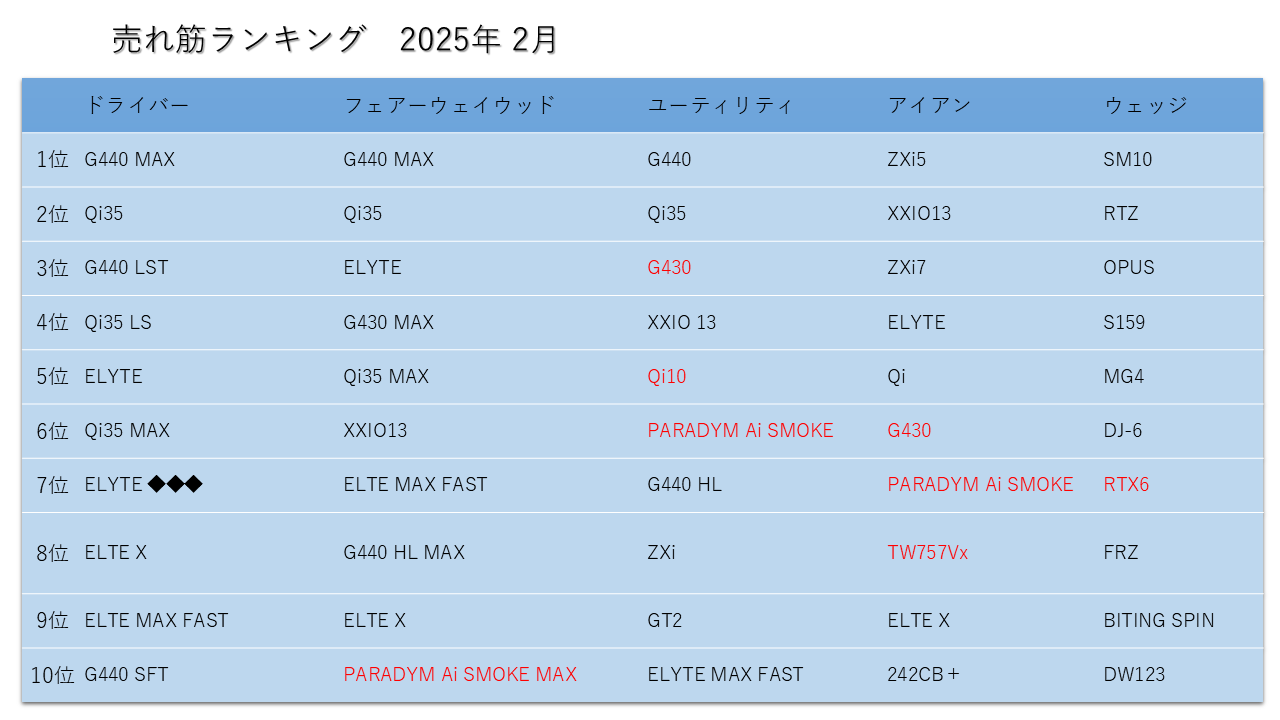Click PARADYM Ai SMOKE in iron column
This screenshot has height=720, width=1280.
point(980,485)
